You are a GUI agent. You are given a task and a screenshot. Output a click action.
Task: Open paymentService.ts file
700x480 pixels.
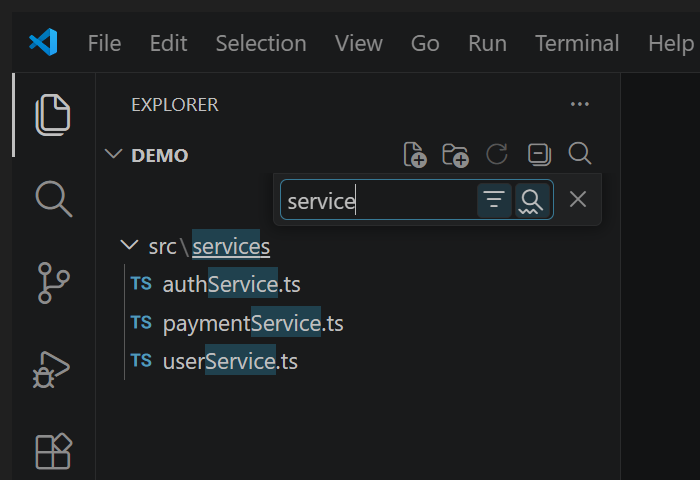pyautogui.click(x=253, y=323)
